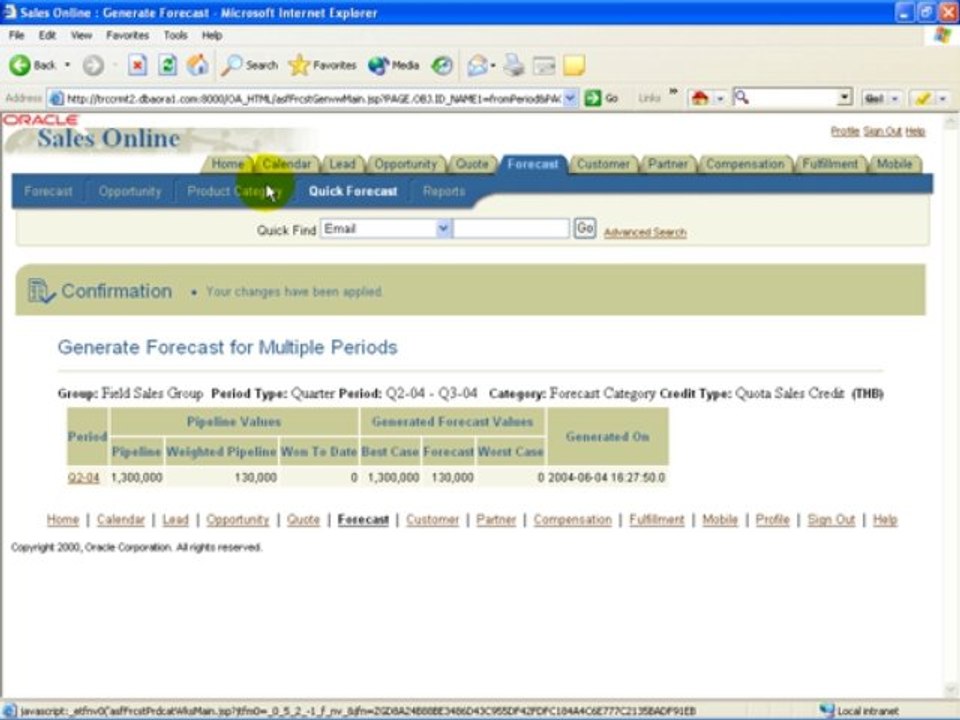960x720 pixels.
Task: Switch to the Quote tab
Action: (472, 164)
